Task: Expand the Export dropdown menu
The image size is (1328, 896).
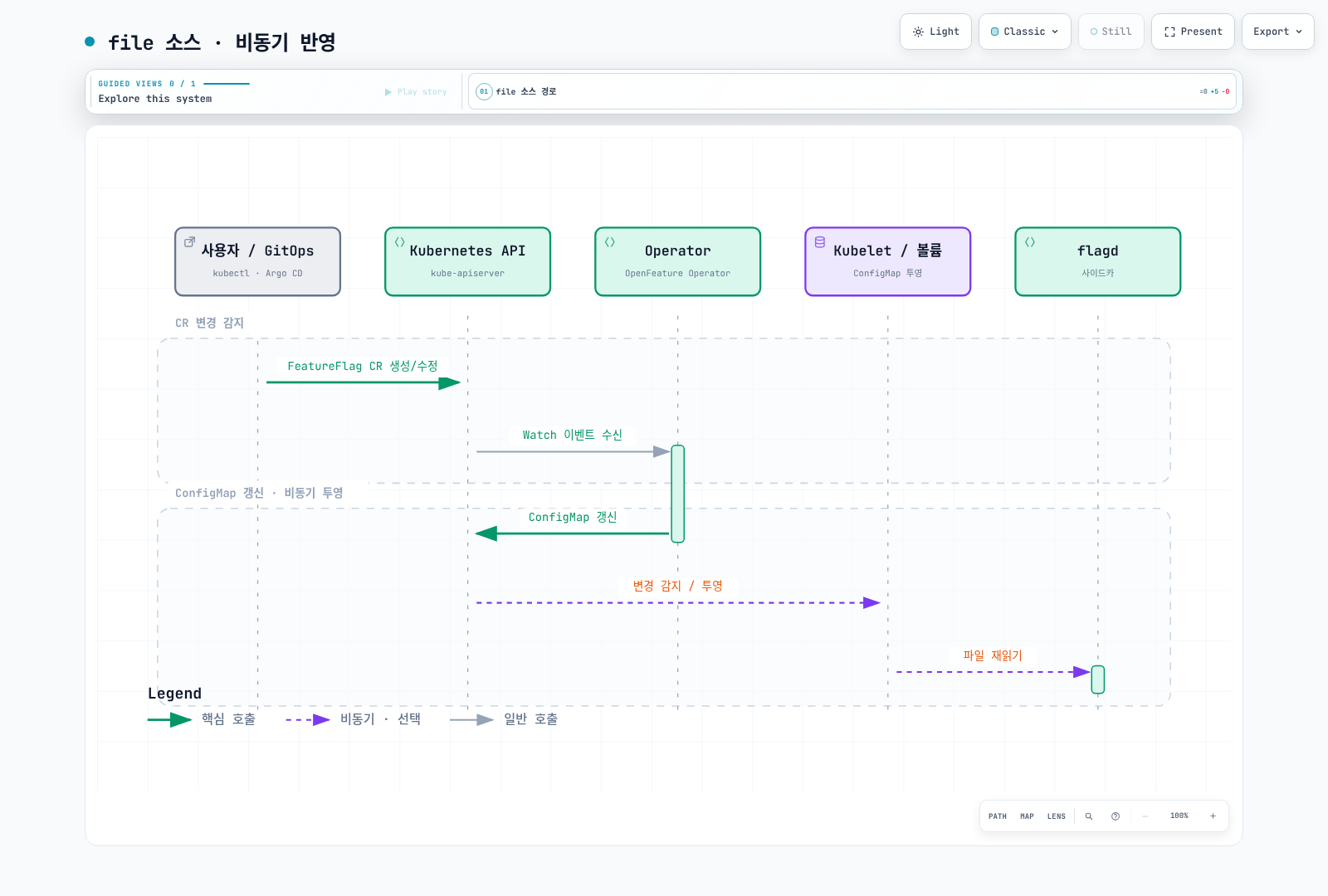Action: [x=1277, y=32]
